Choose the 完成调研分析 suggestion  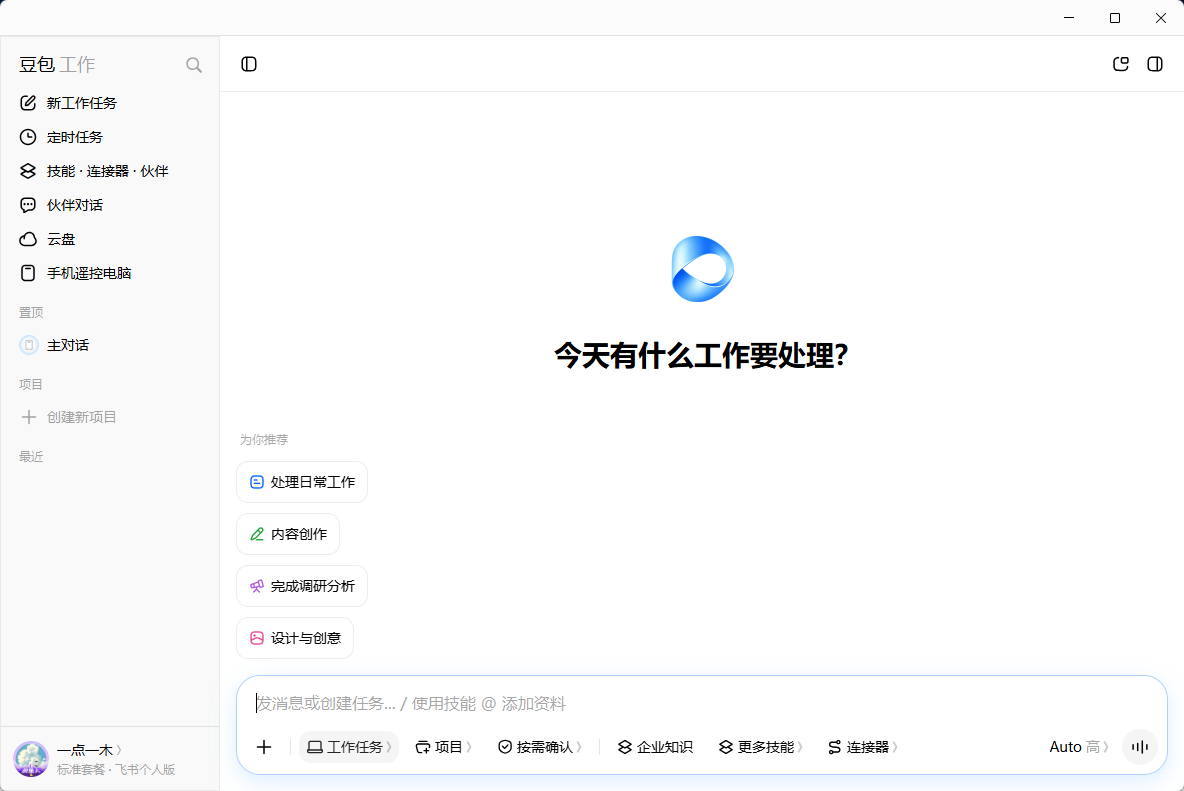(302, 586)
